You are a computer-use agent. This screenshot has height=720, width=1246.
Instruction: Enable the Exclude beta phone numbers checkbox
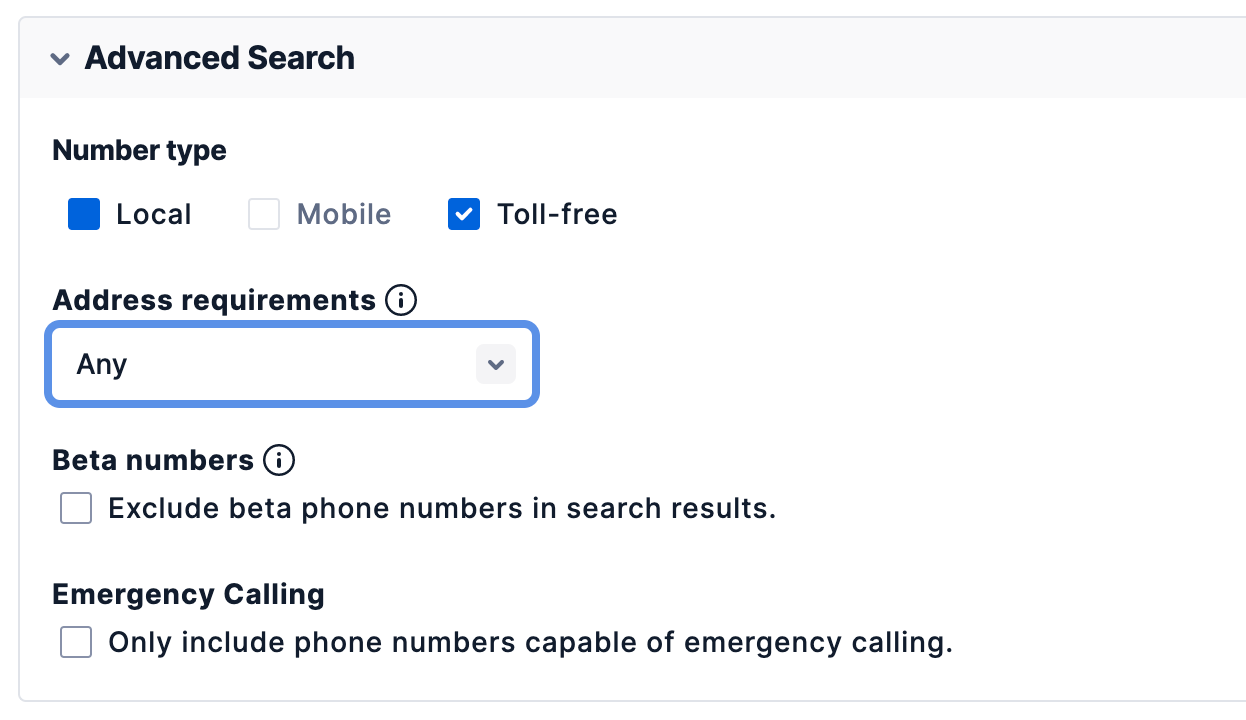(76, 508)
